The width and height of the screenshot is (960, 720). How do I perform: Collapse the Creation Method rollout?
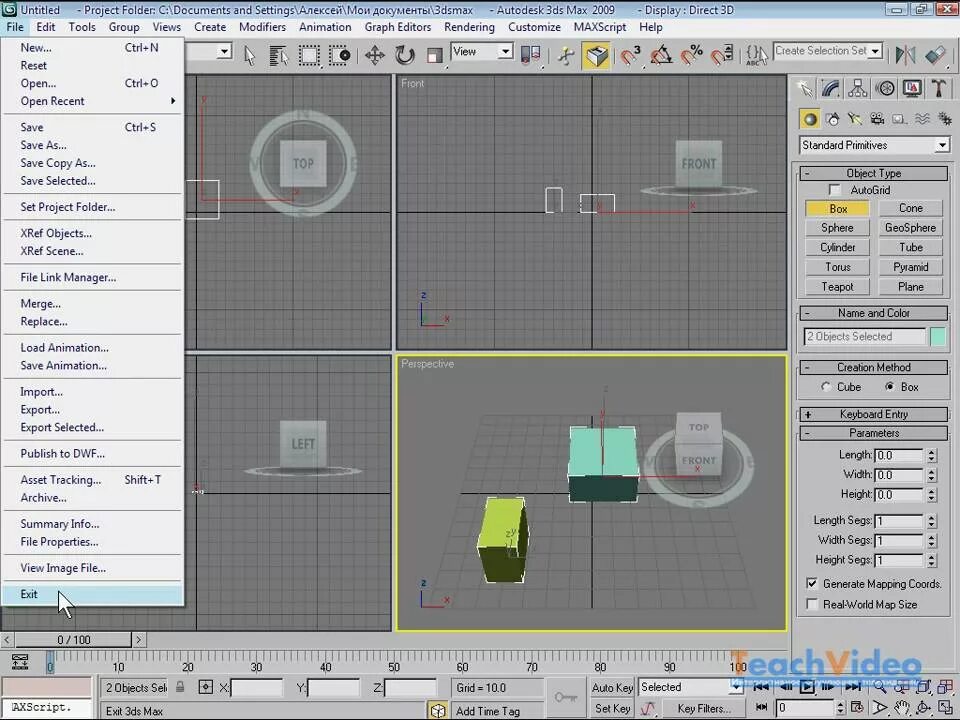tap(874, 367)
